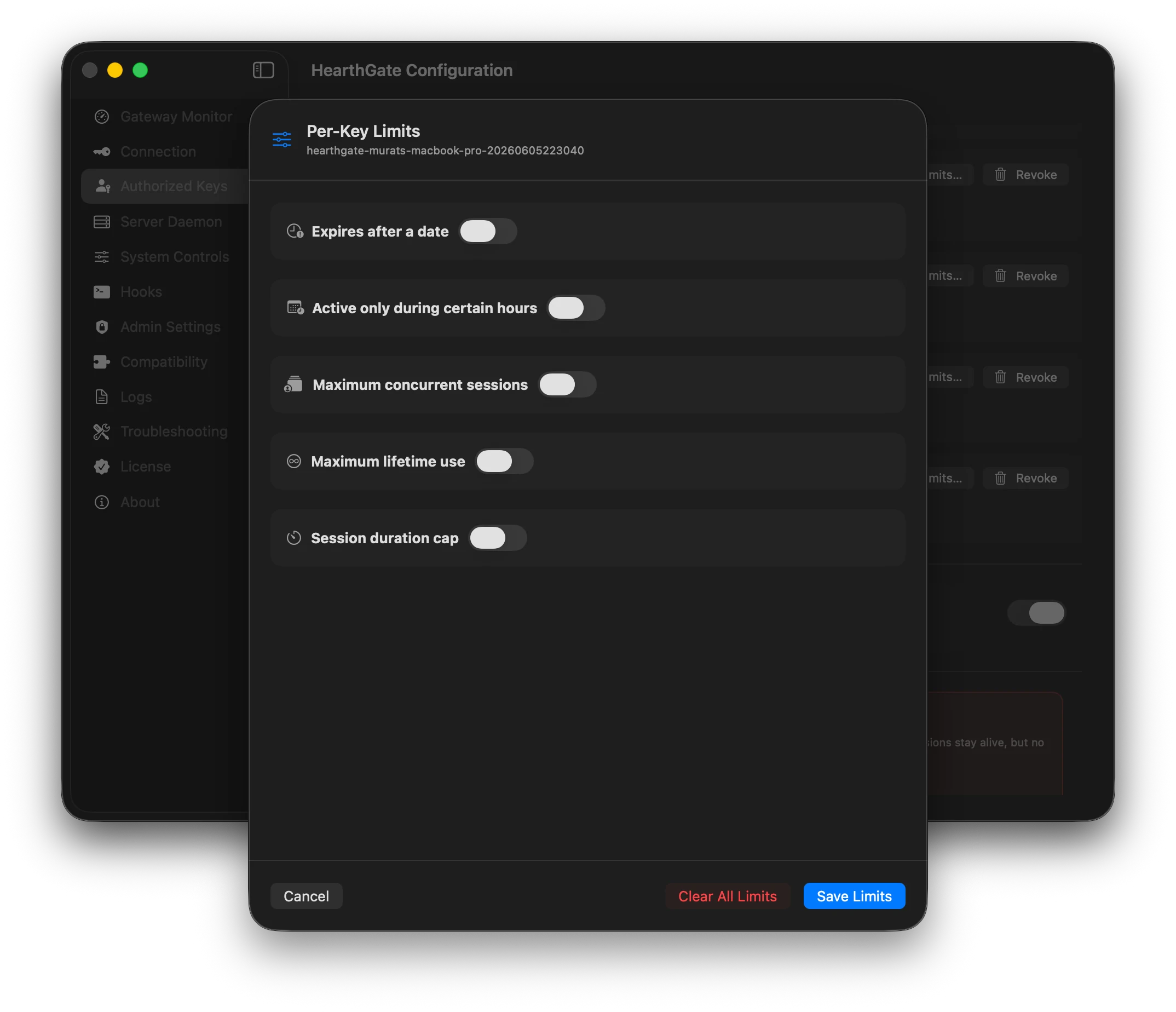Screen dimensions: 1176x1012
Task: Turn on Maximum lifetime use toggle
Action: 504,462
